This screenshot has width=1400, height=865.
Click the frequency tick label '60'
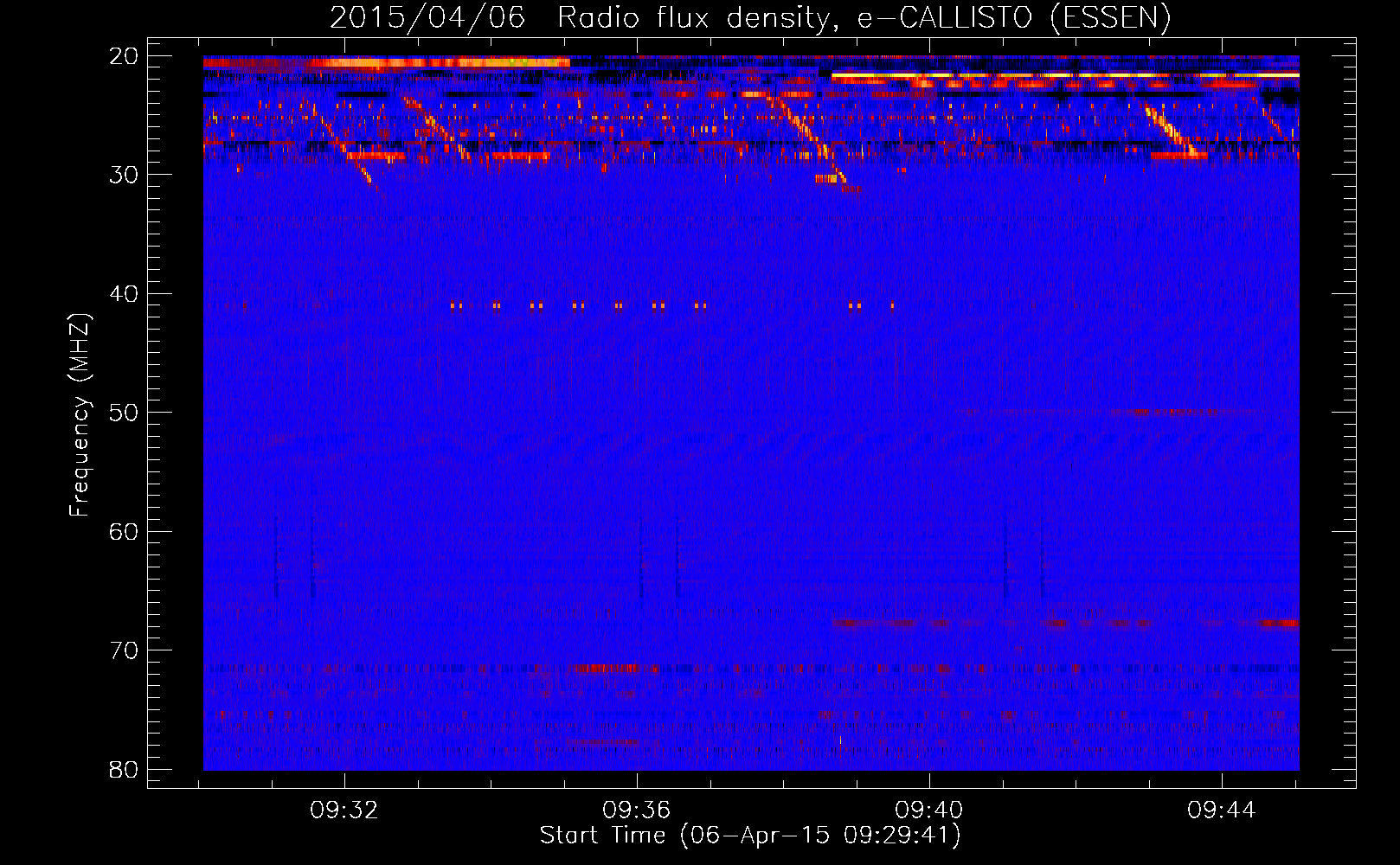pos(124,531)
